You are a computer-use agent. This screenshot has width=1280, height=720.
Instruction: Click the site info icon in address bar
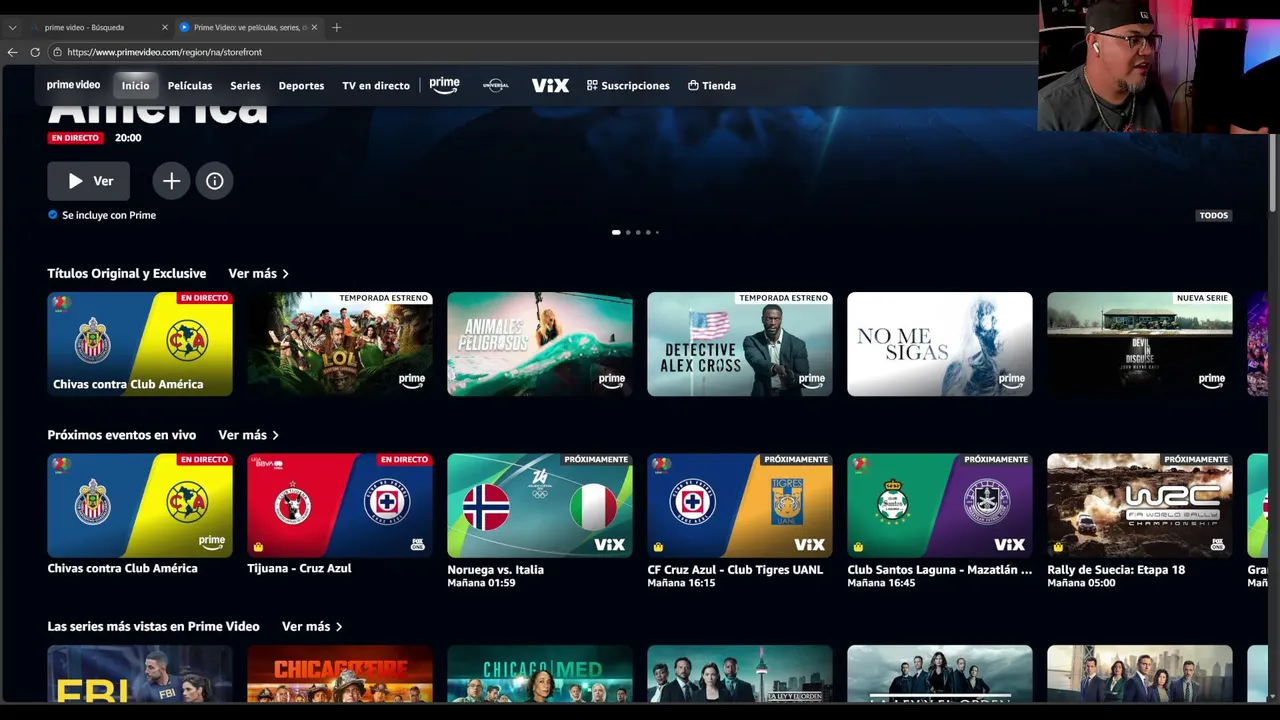(x=58, y=52)
